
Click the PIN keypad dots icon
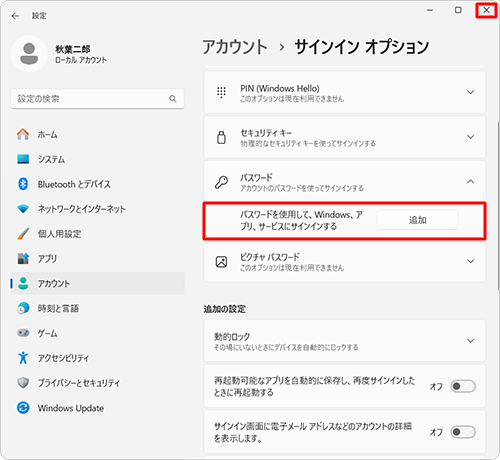(221, 92)
